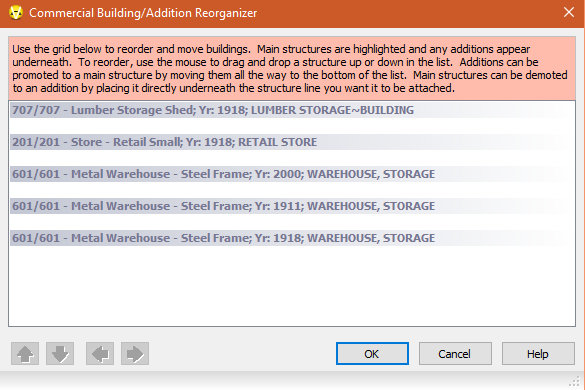Viewport: 585px width, 390px height.
Task: Click the blank row under Retail Store entry
Action: coord(292,158)
